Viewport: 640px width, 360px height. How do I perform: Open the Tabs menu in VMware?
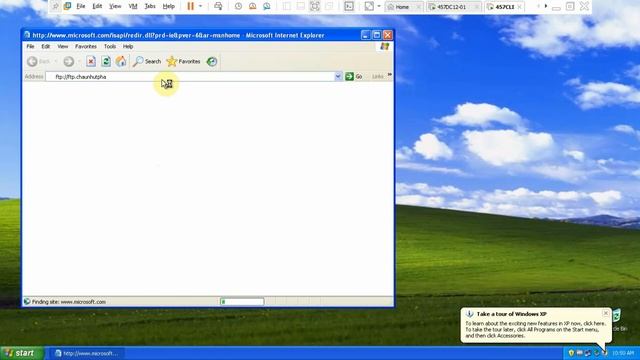150,6
